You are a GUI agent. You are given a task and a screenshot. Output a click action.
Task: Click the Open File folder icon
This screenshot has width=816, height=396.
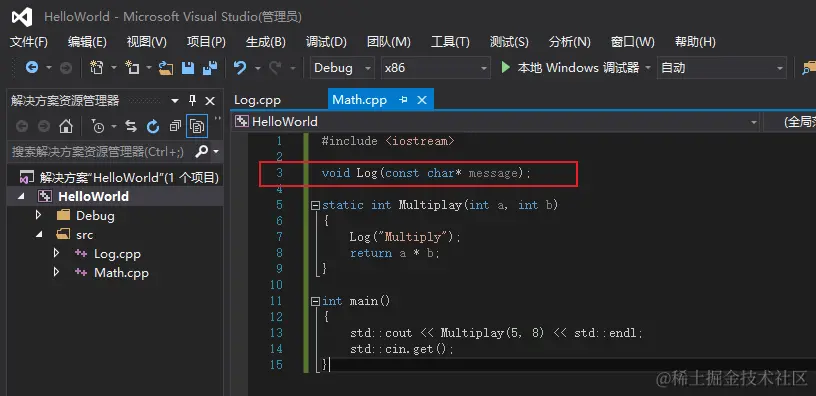coord(166,68)
